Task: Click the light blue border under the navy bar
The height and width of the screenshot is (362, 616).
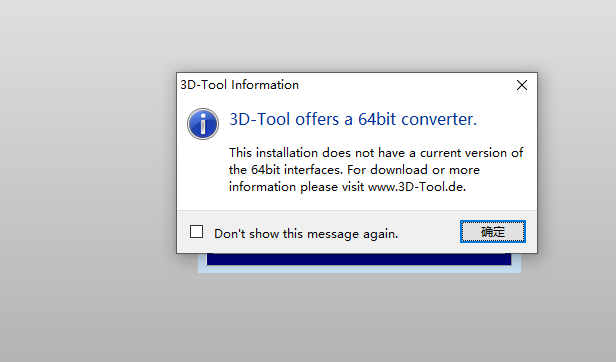Action: point(359,269)
